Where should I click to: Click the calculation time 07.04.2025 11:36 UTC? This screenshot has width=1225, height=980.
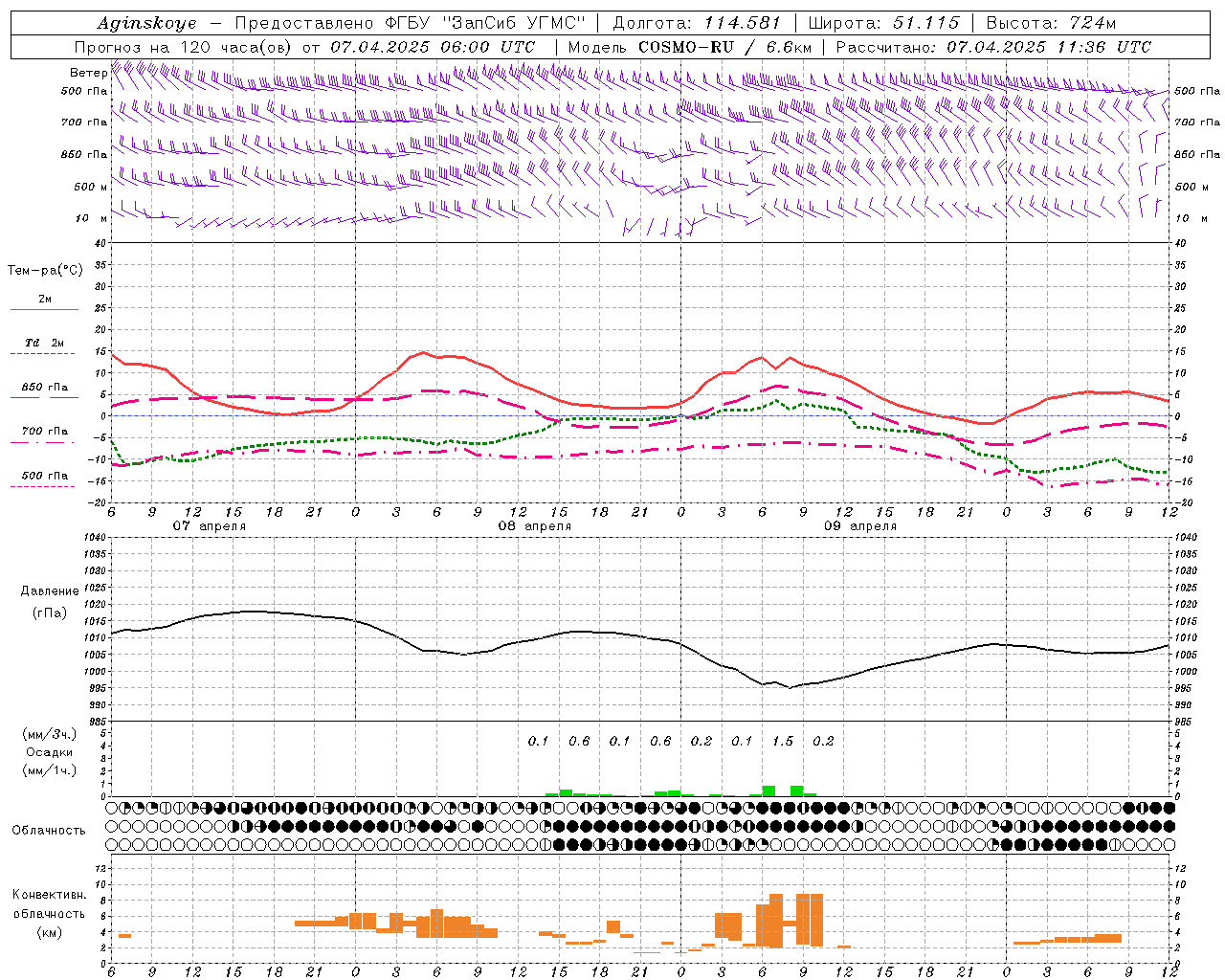[1049, 47]
